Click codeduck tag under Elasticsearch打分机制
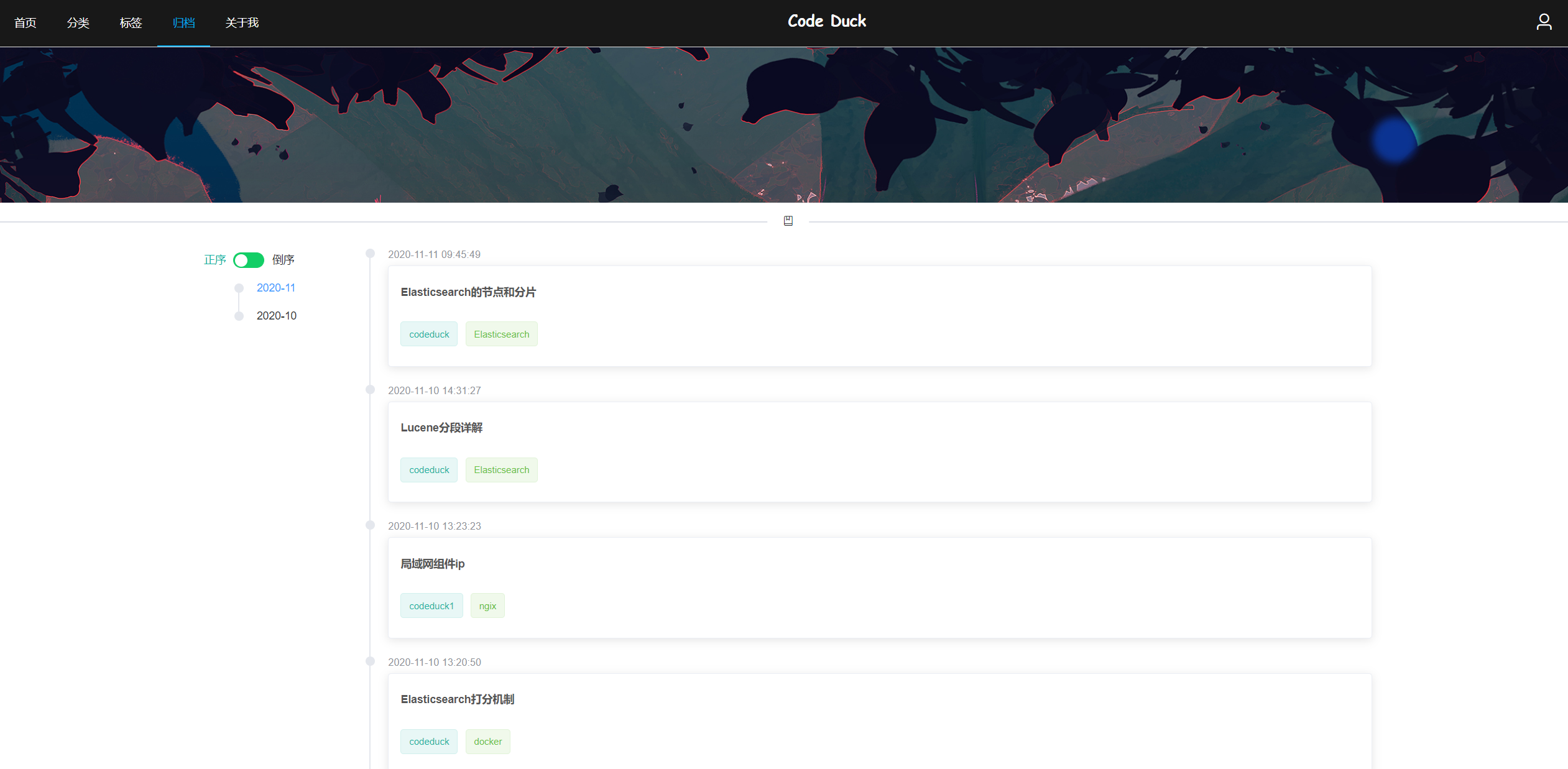The width and height of the screenshot is (1568, 769). (429, 742)
